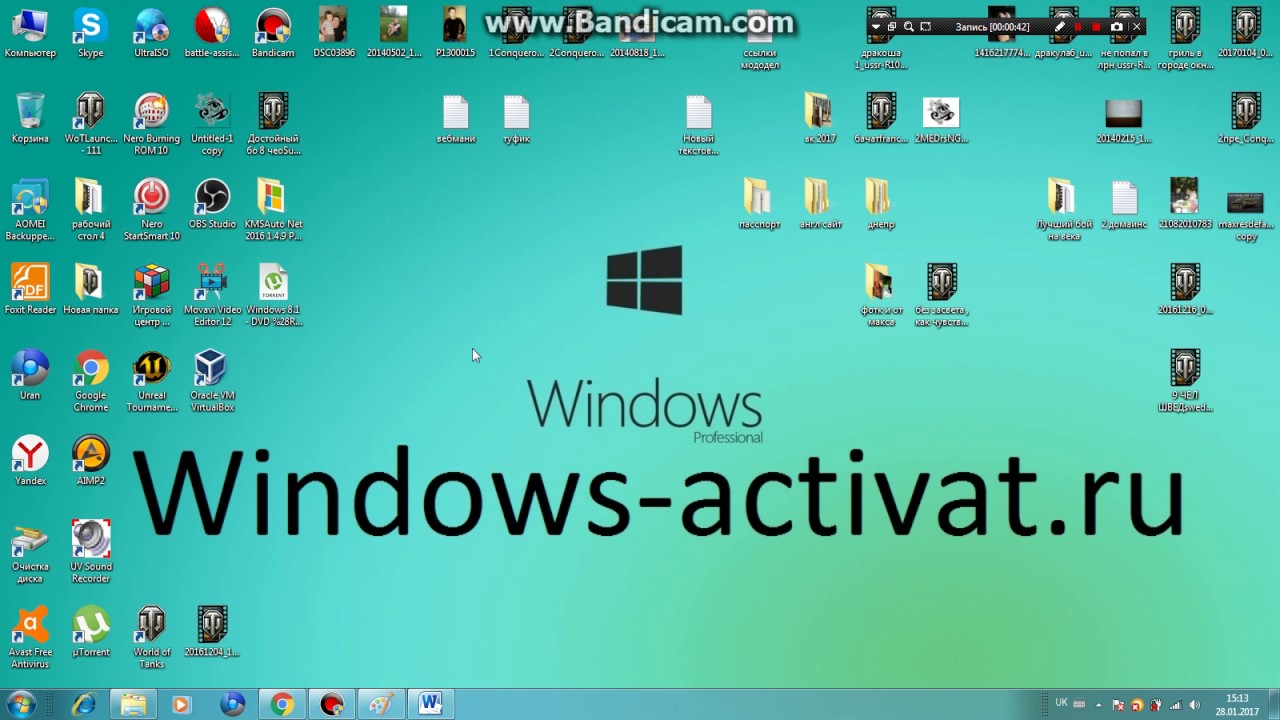This screenshot has height=720, width=1280.
Task: Select the туфик text file
Action: pos(516,119)
